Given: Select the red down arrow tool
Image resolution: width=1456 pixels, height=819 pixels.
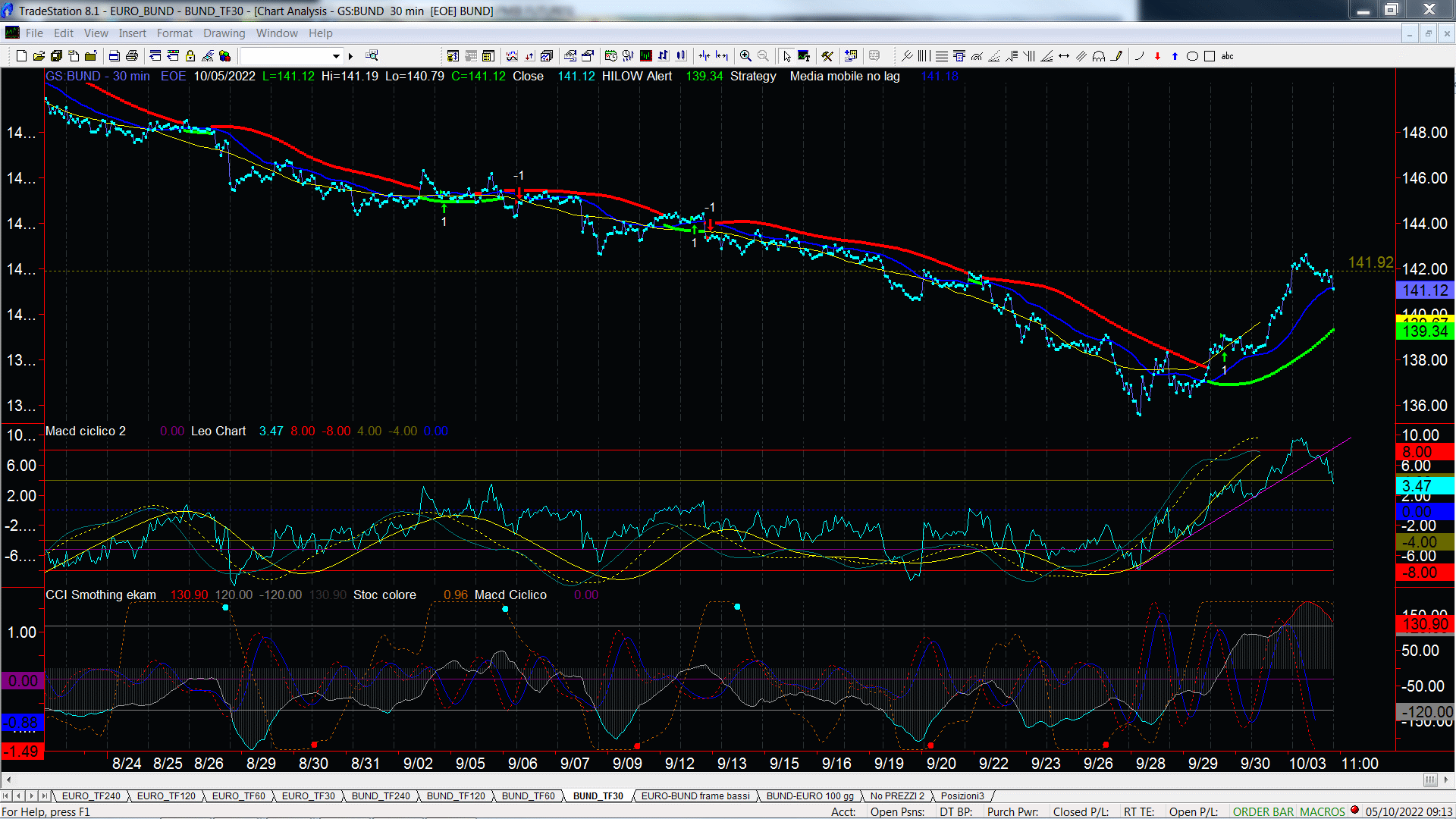Looking at the screenshot, I should [1157, 56].
